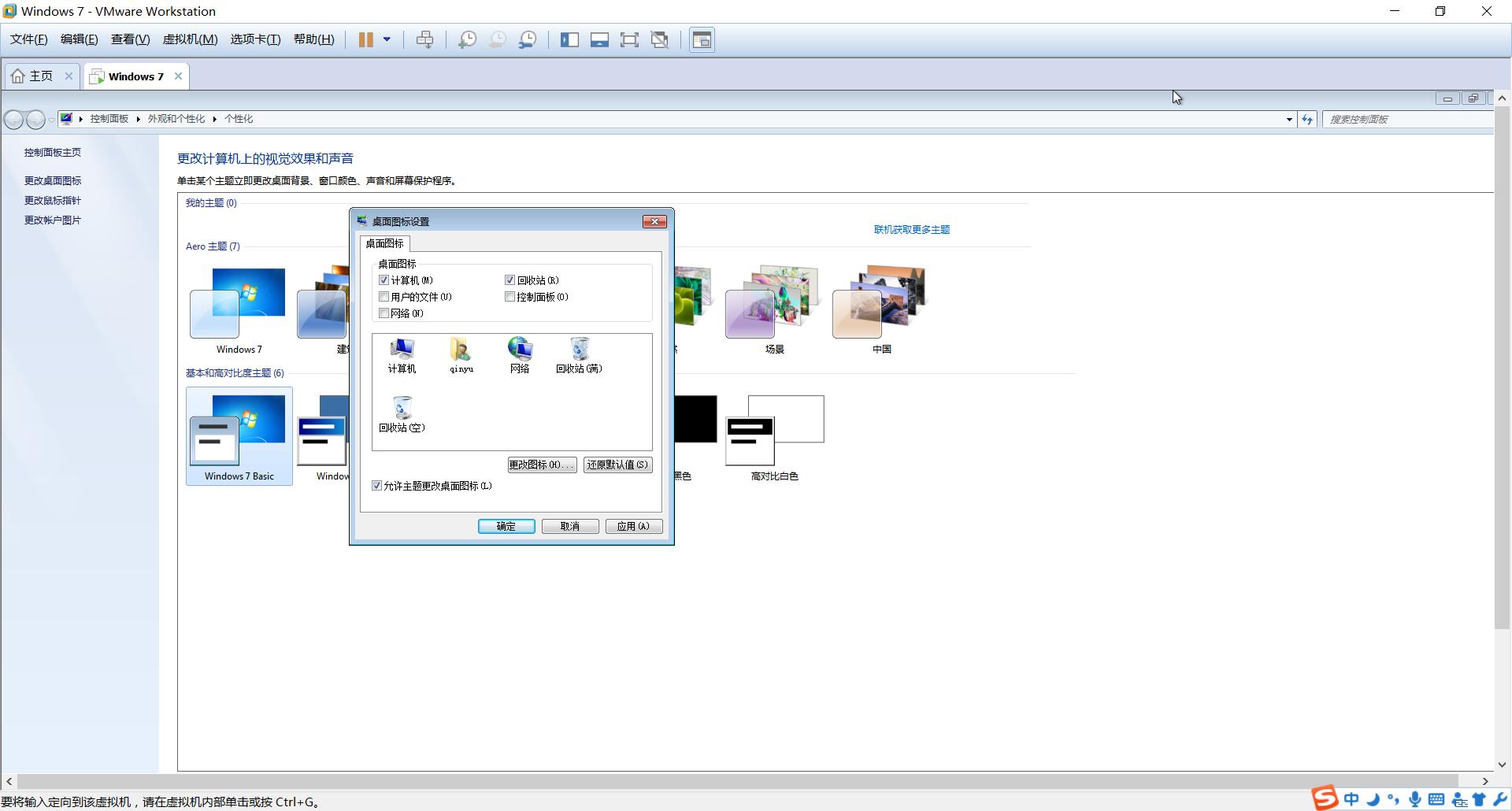1512x811 pixels.
Task: Click the 搜索控制面板 search field
Action: click(1407, 120)
